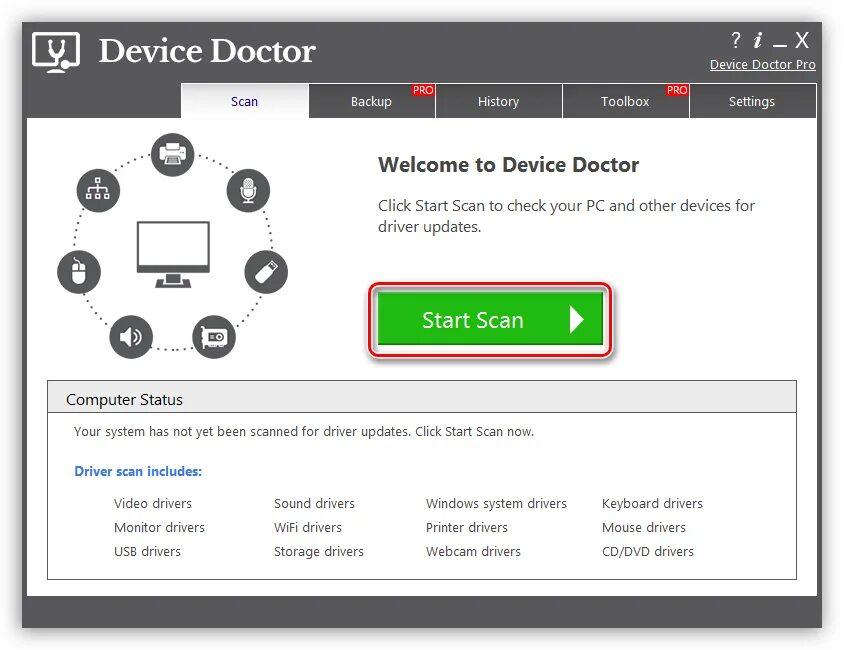The width and height of the screenshot is (844, 650).
Task: Click the 'not yet been scanned' status message
Action: tap(304, 432)
